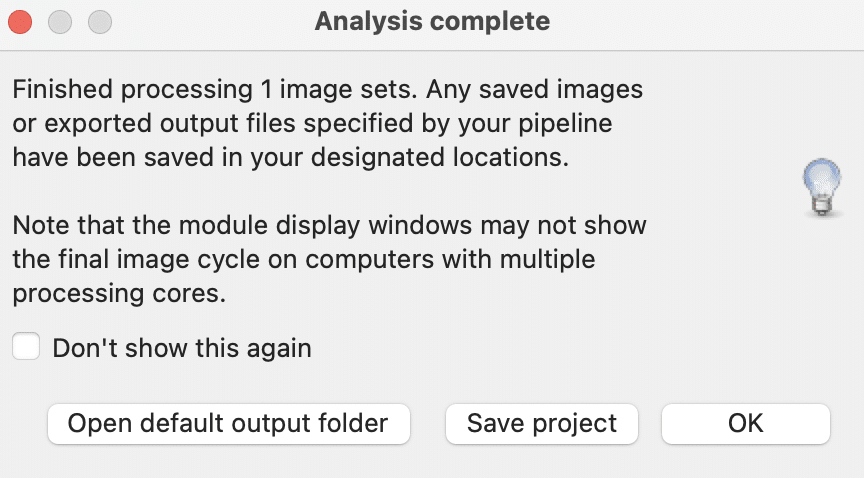Click the "have been saved in your designated locations" line

[290, 157]
